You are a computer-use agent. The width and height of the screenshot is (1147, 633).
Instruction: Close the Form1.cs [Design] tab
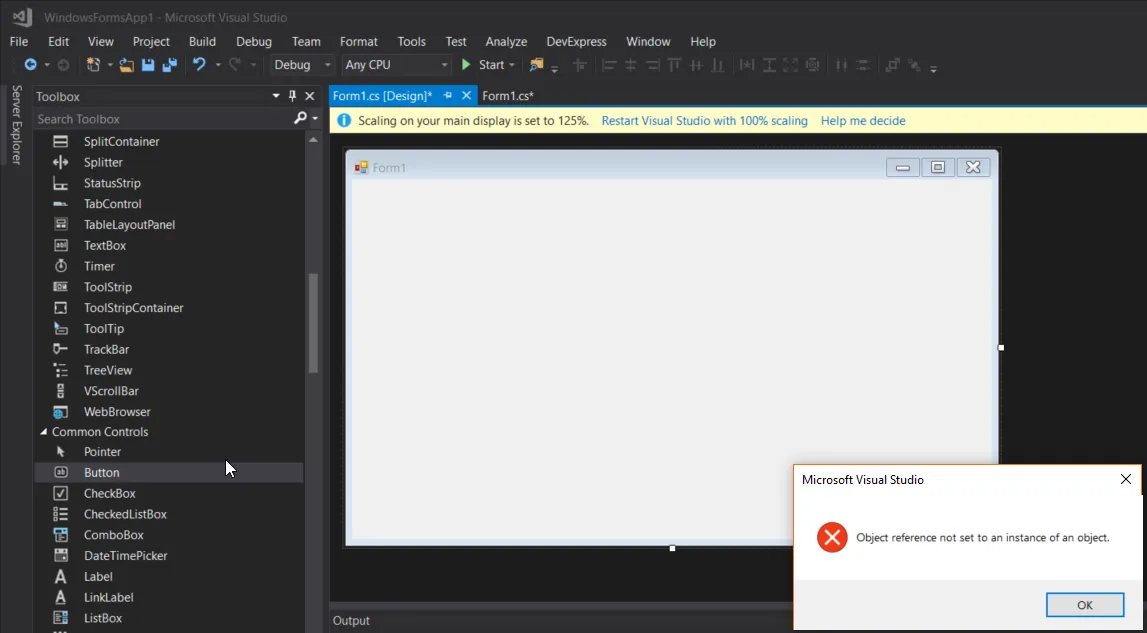[x=466, y=95]
